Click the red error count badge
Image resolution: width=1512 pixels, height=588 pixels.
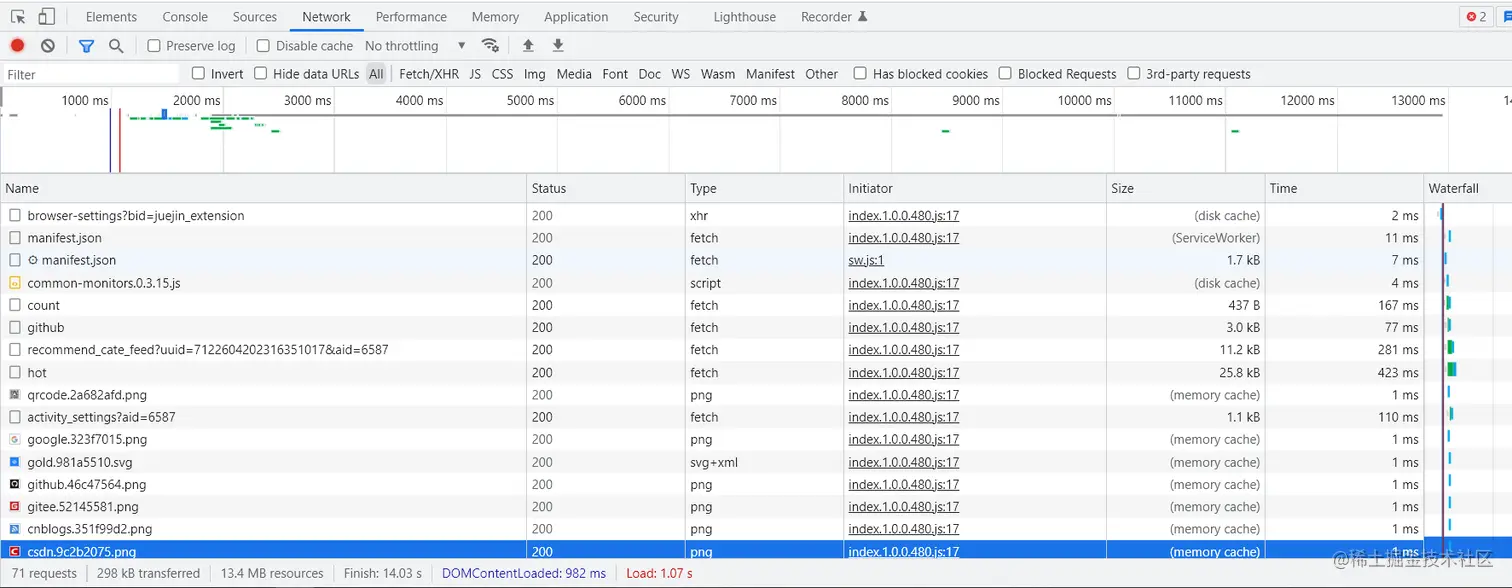pos(1476,17)
